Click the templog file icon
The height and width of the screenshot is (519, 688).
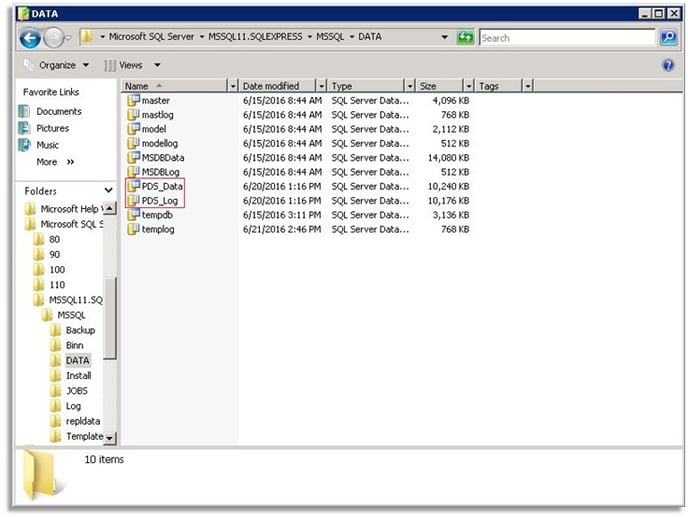click(x=133, y=229)
